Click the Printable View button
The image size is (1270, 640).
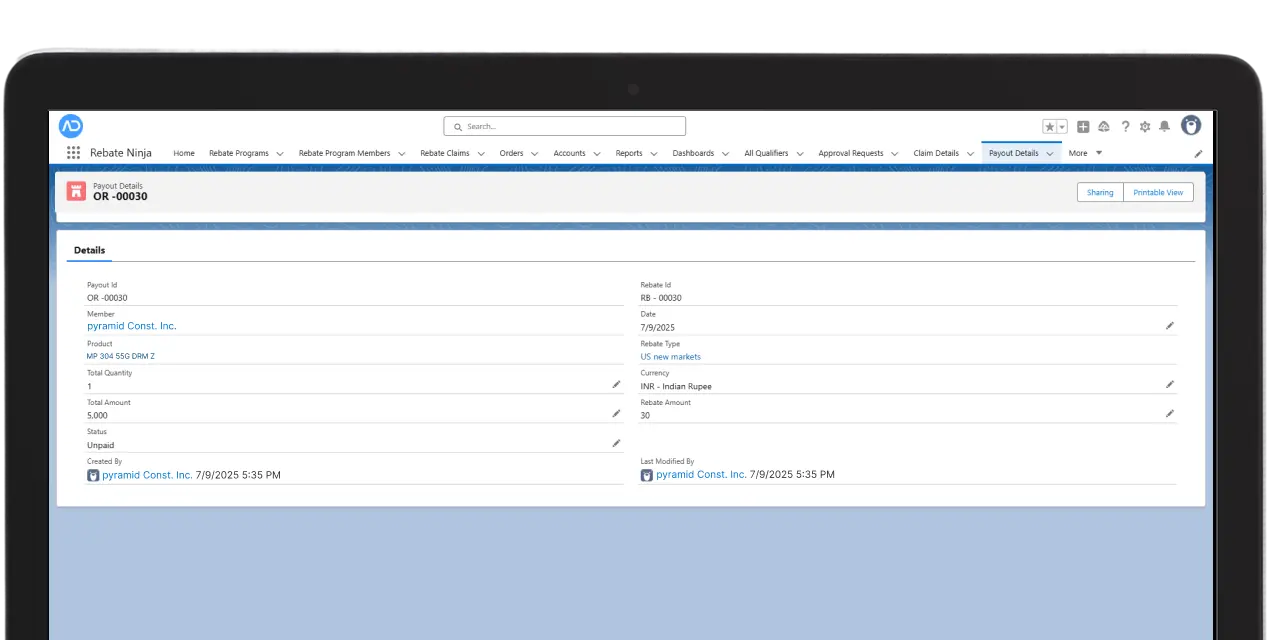pyautogui.click(x=1158, y=192)
